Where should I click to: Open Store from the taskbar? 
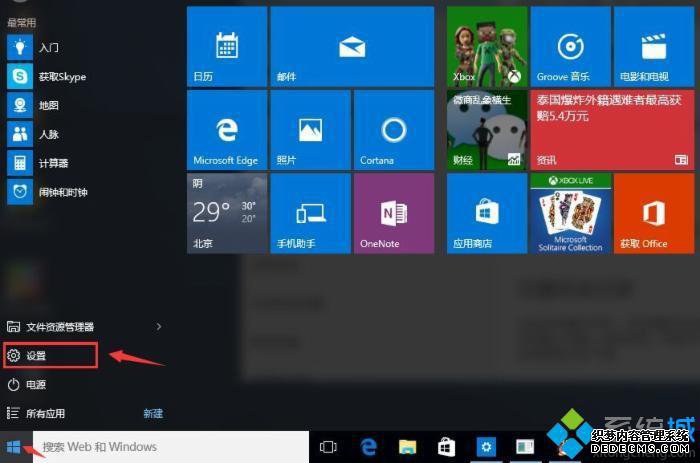[446, 446]
